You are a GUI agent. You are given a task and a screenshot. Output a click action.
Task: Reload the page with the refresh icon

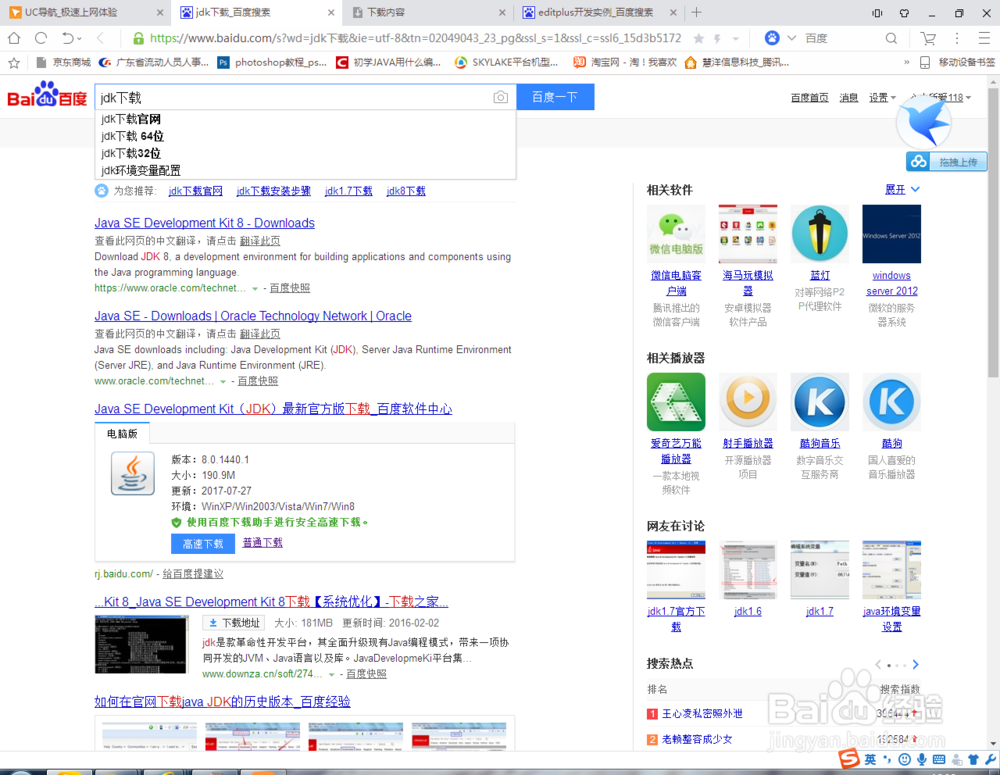[41, 38]
